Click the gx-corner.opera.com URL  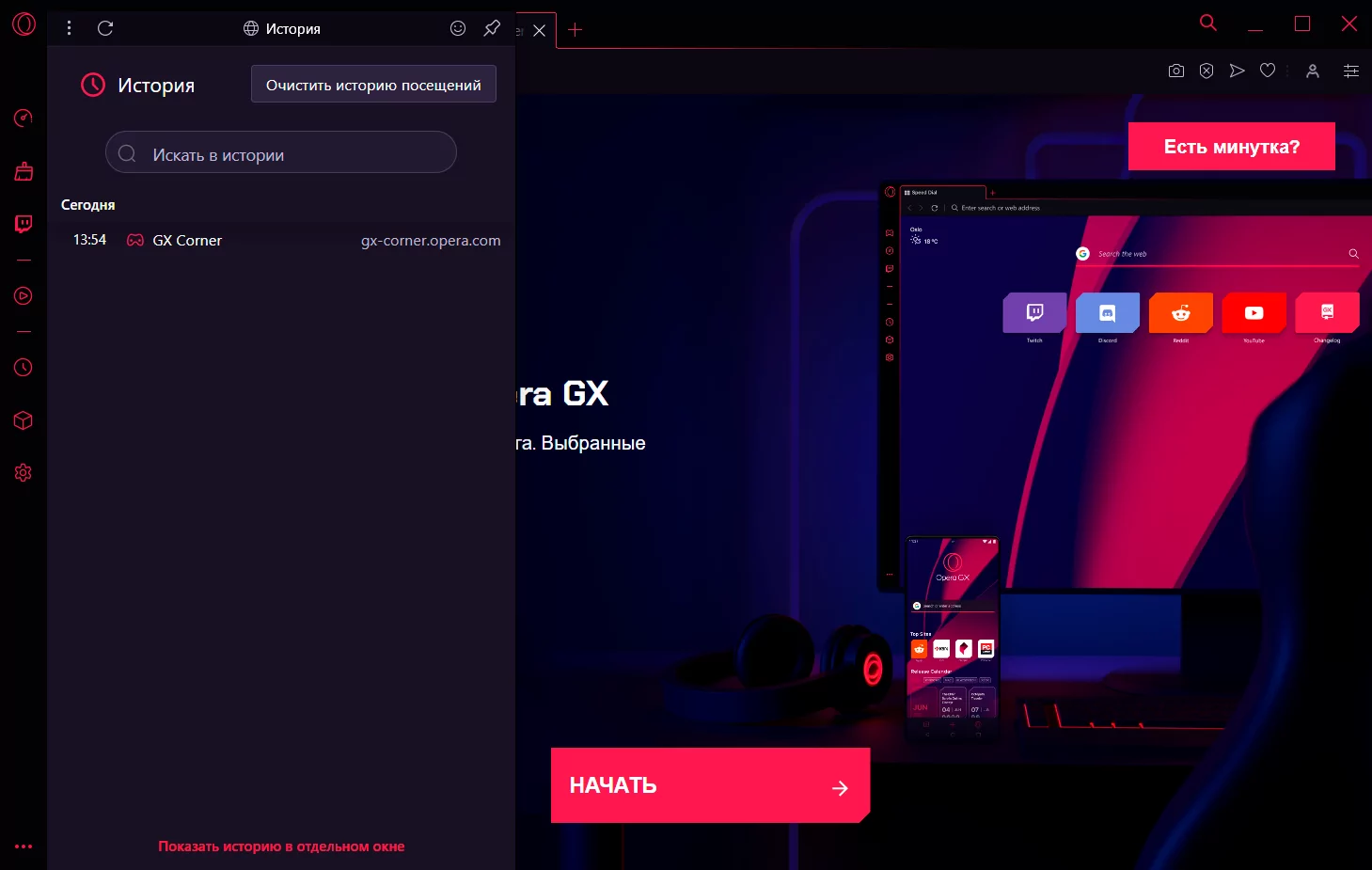pyautogui.click(x=431, y=241)
